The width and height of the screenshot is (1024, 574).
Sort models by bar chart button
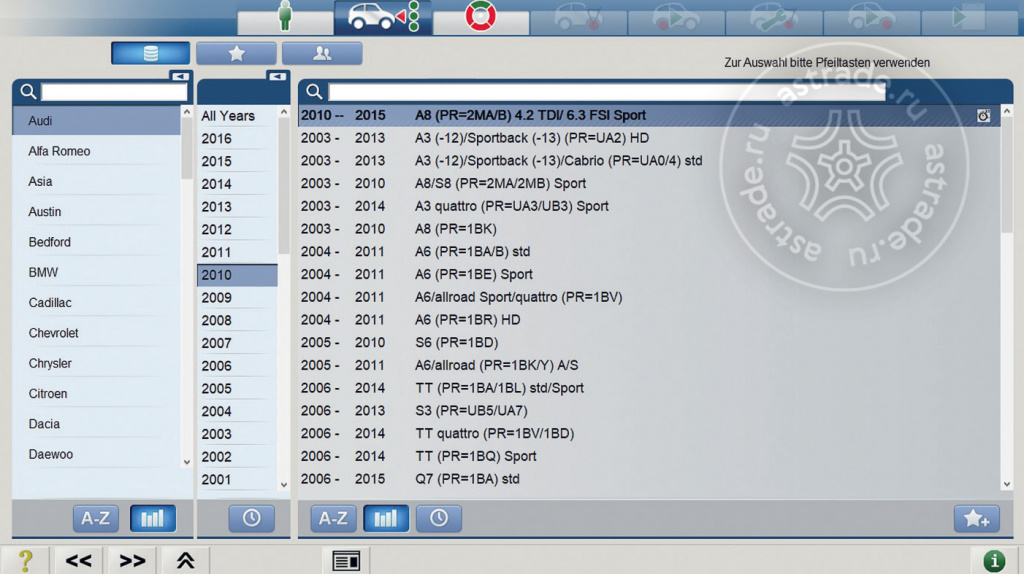[386, 518]
